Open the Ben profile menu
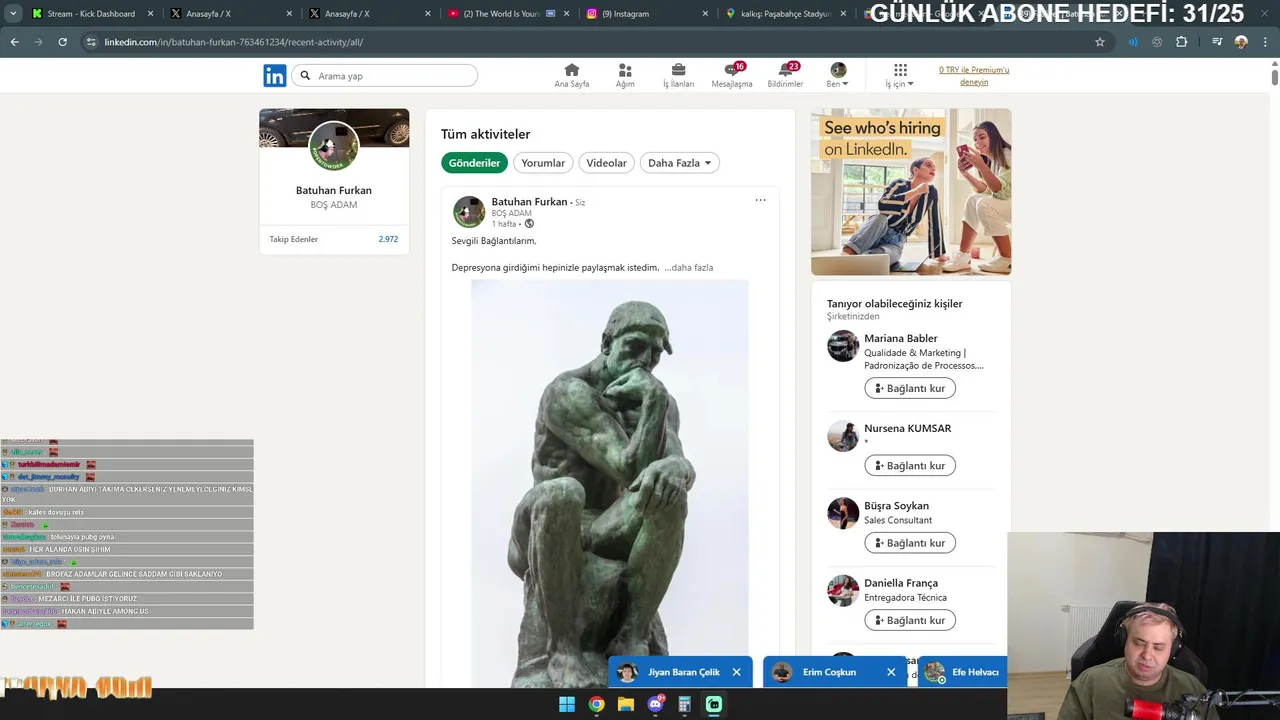1280x720 pixels. pyautogui.click(x=838, y=76)
